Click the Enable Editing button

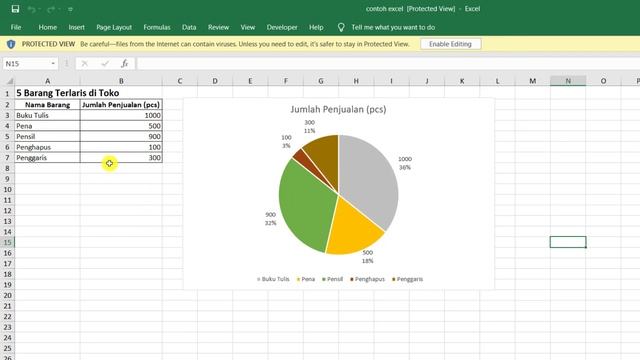pyautogui.click(x=450, y=44)
